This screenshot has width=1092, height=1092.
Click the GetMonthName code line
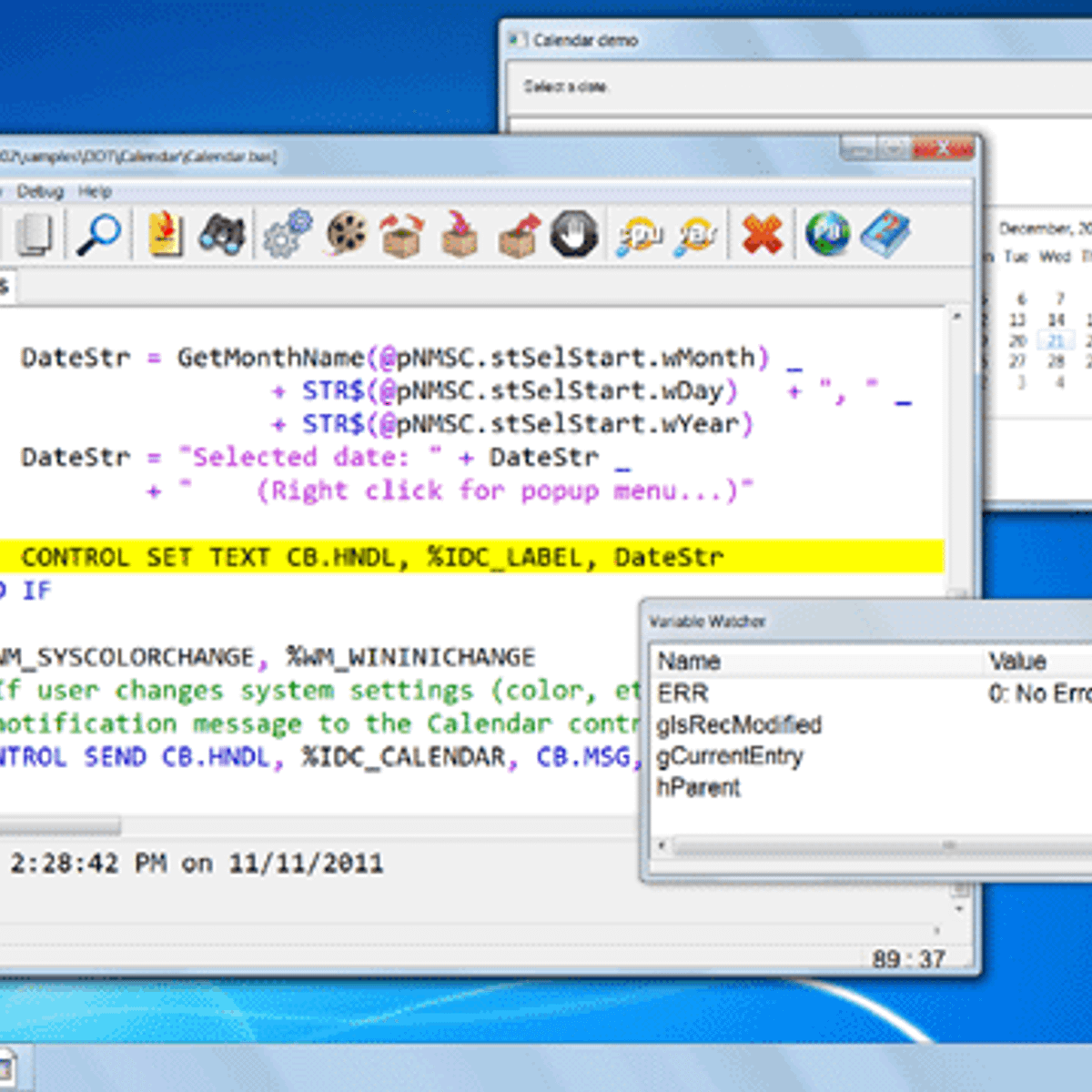pos(411,358)
